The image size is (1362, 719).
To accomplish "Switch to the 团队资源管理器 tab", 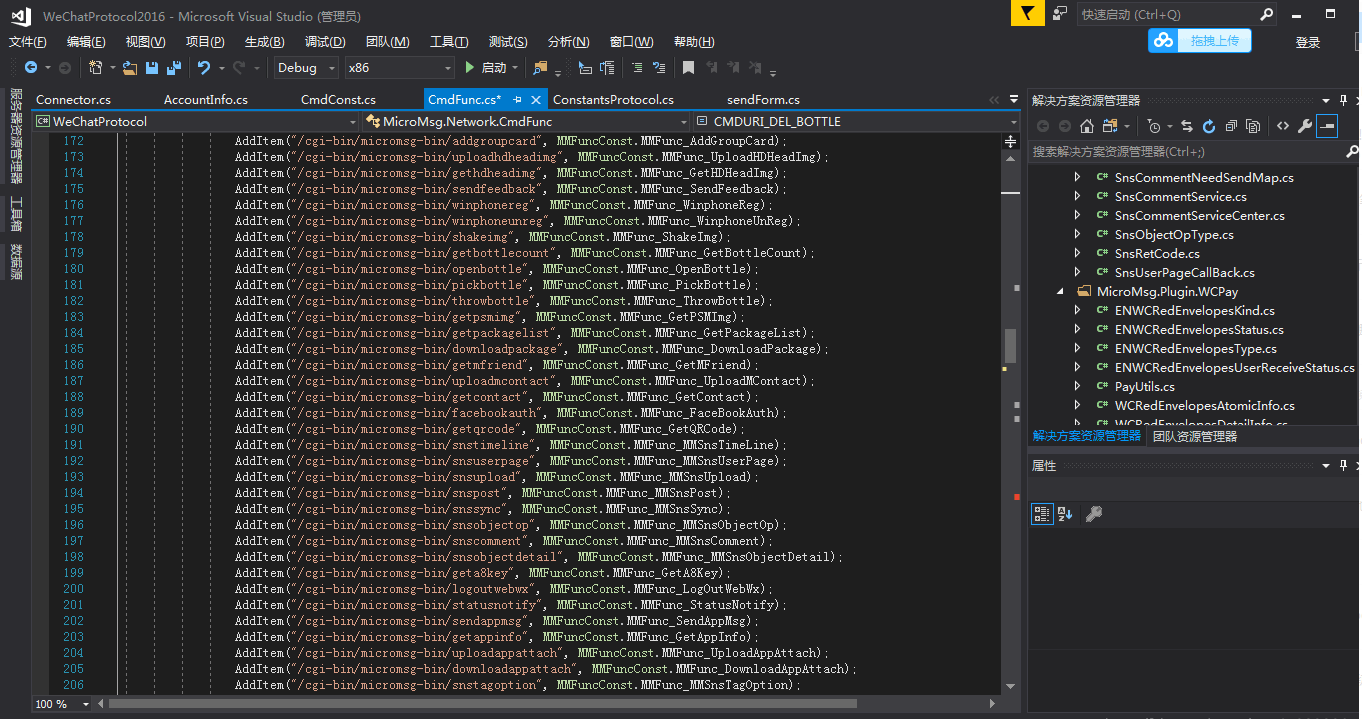I will 1195,437.
